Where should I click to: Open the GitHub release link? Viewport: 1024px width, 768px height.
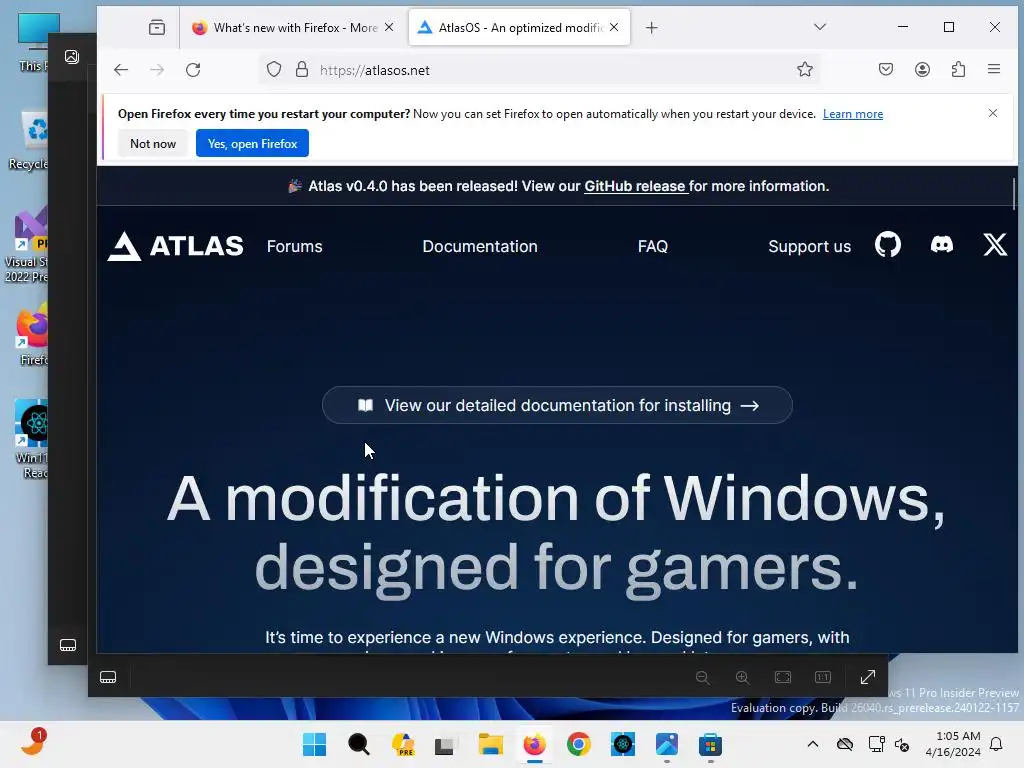(x=635, y=187)
